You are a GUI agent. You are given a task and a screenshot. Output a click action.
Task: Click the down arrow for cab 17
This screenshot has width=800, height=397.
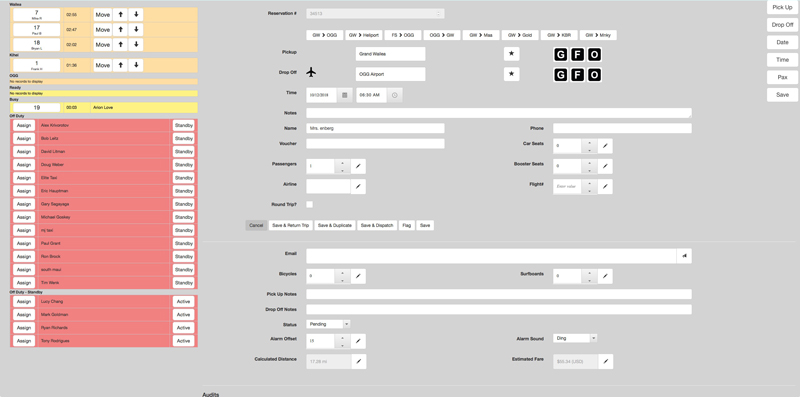136,30
